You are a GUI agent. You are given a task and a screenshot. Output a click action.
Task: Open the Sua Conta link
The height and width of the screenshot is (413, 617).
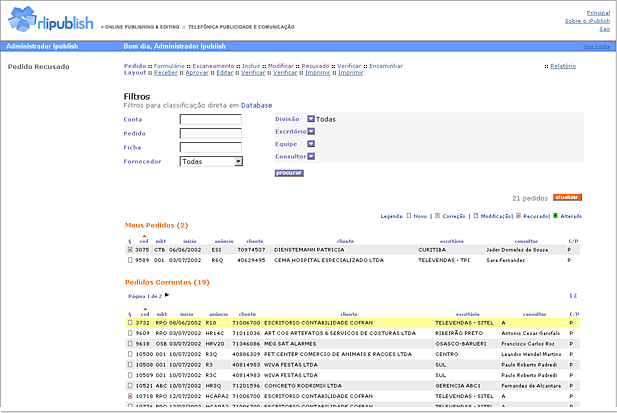pos(597,46)
